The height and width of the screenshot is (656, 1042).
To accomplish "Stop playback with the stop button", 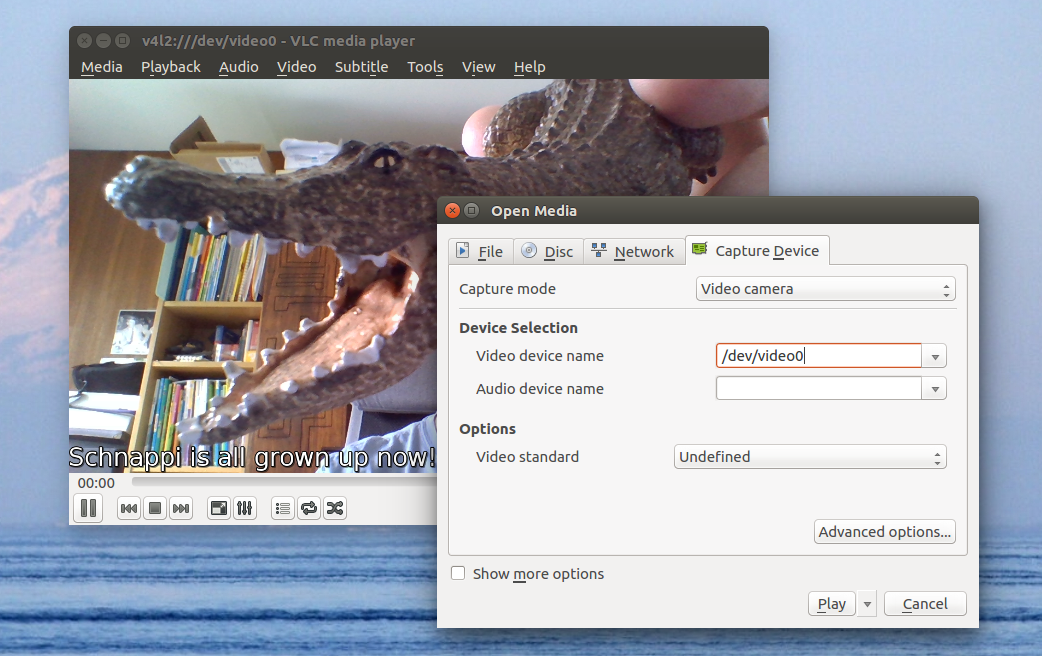I will 155,509.
